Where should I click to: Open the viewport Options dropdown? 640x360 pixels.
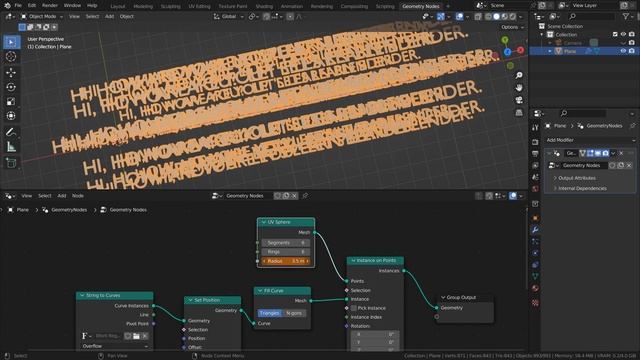click(x=512, y=27)
